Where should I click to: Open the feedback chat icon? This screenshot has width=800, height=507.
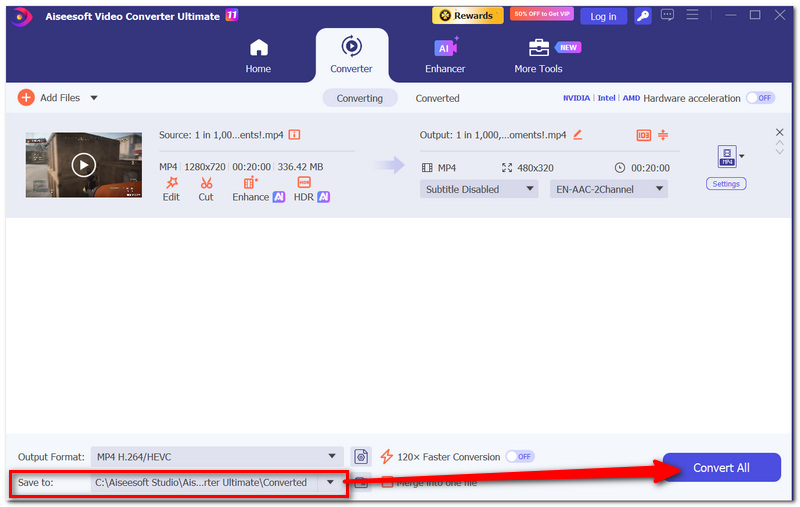coord(667,15)
